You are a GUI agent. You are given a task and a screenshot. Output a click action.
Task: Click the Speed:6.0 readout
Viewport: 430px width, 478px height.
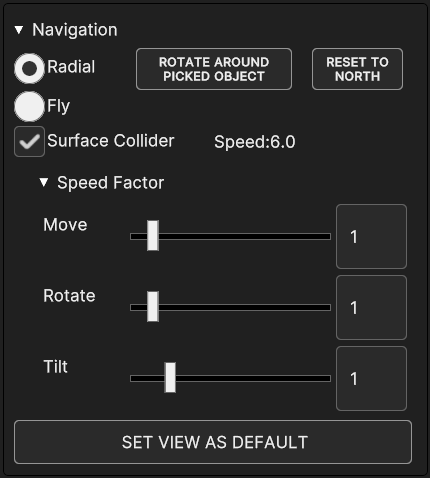[x=255, y=142]
